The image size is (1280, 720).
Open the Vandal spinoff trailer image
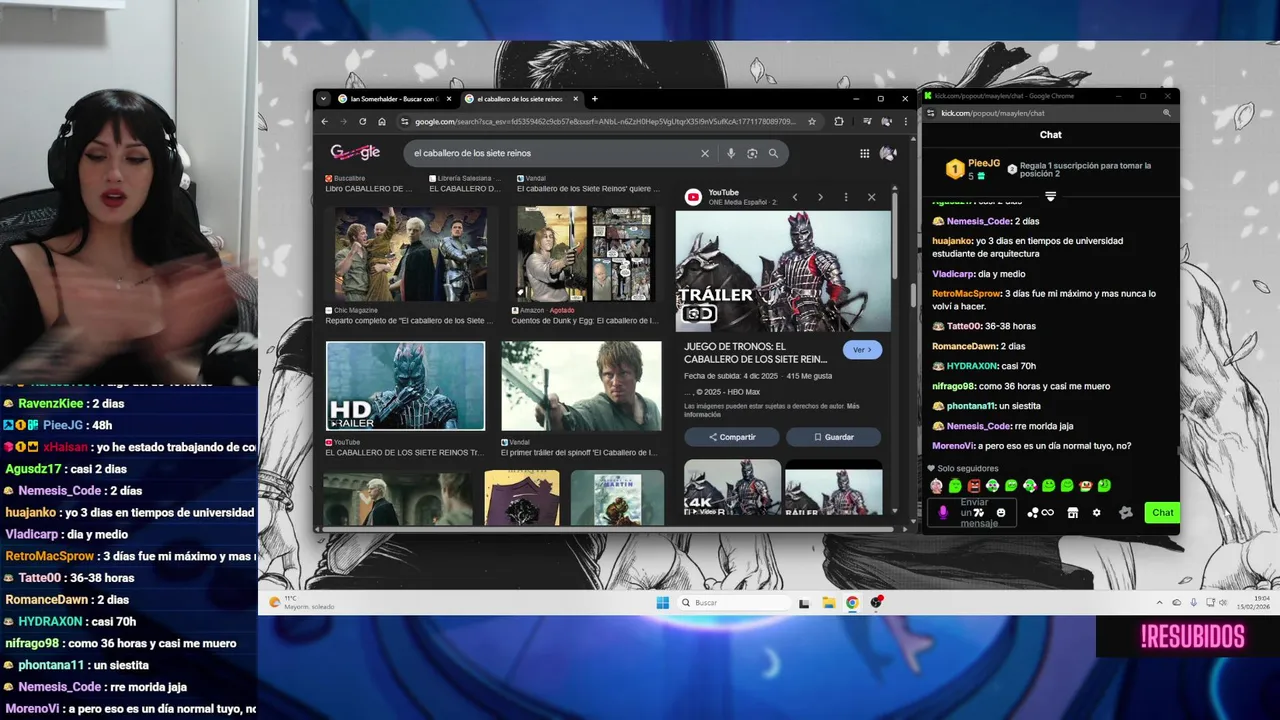pyautogui.click(x=581, y=386)
